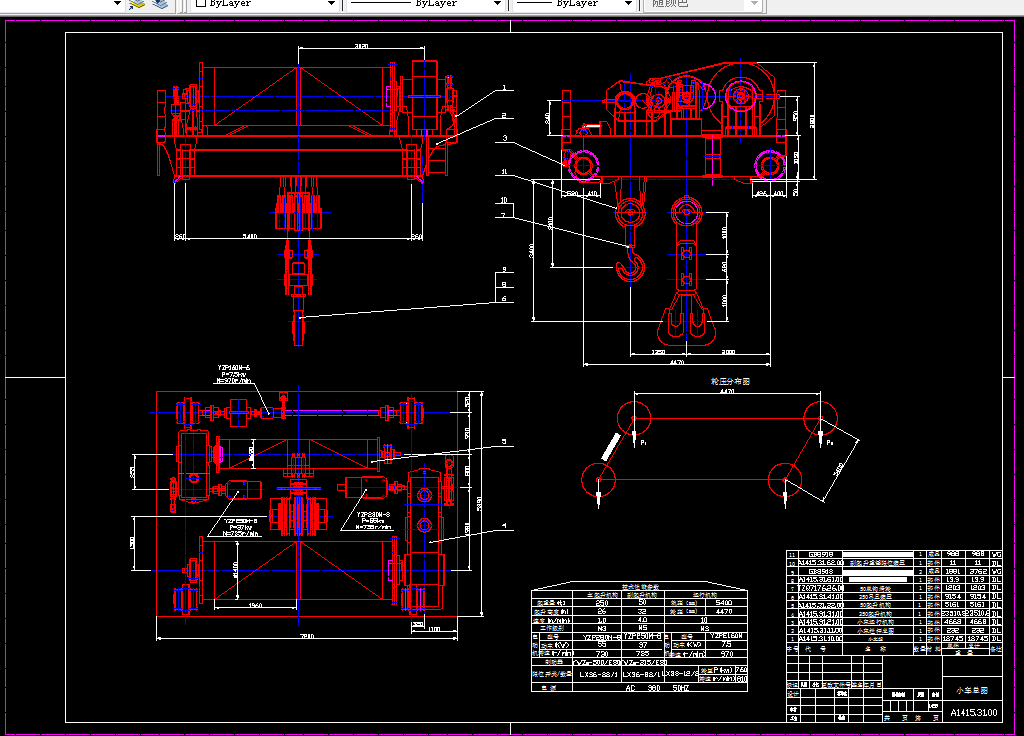This screenshot has height=736, width=1024.
Task: Click the 735 speed cell in parameter table
Action: pos(643,654)
